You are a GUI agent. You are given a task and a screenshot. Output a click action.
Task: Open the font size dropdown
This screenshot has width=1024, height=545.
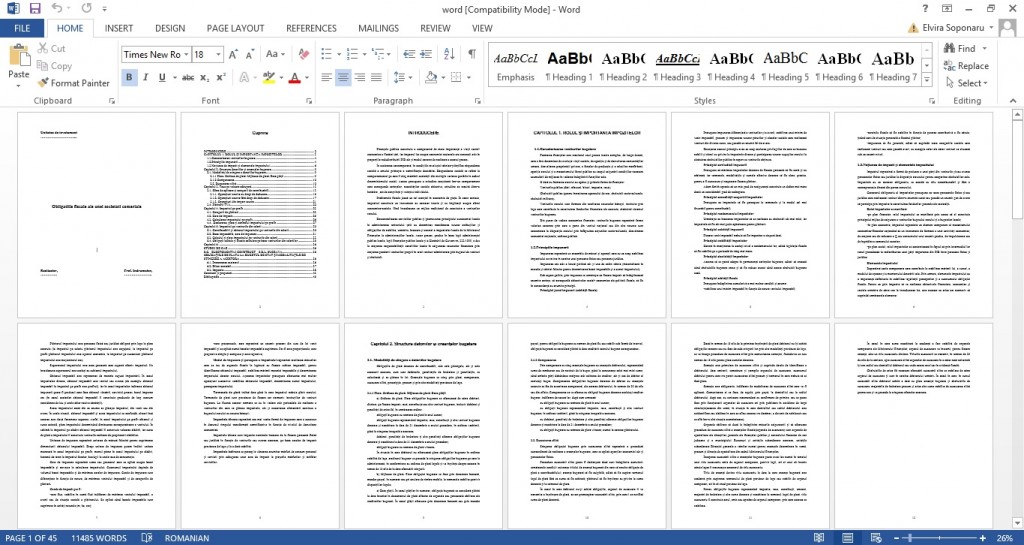click(216, 54)
